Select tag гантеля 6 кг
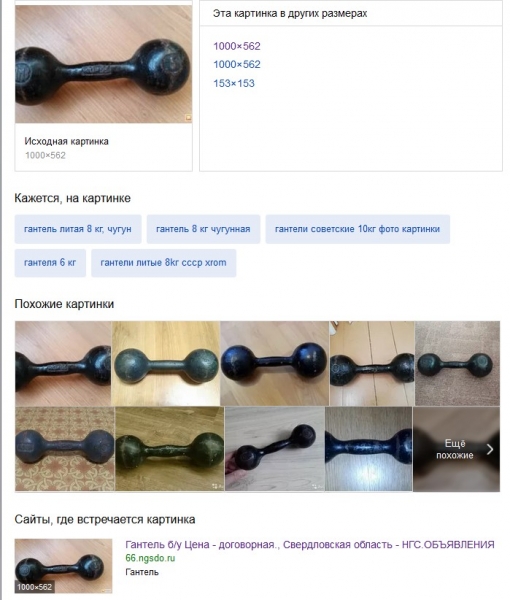 click(x=50, y=262)
